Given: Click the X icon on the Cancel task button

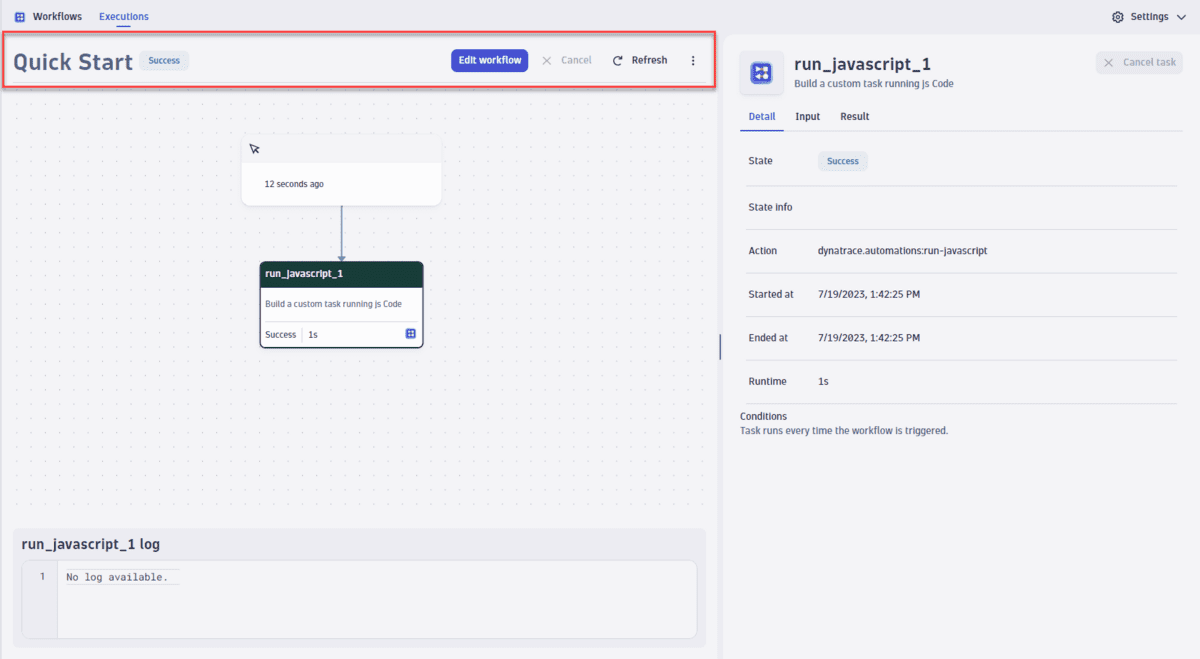Looking at the screenshot, I should (1107, 62).
